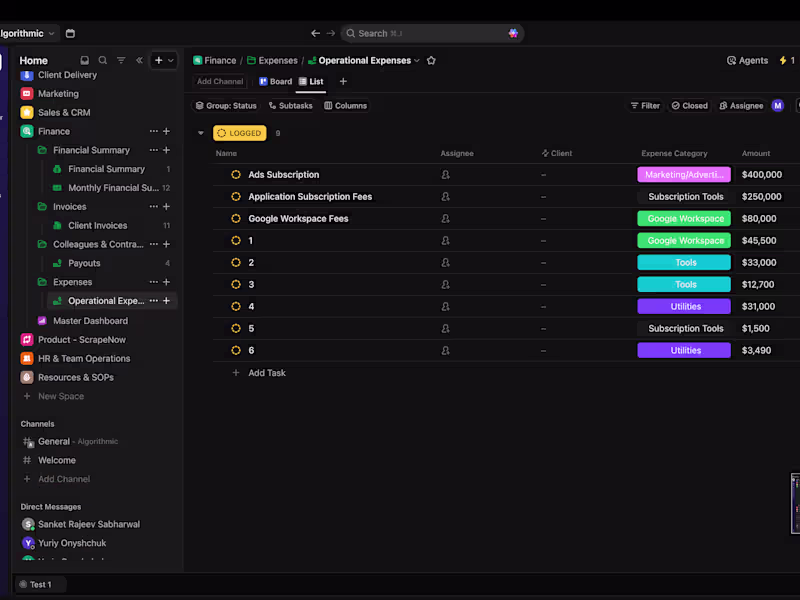This screenshot has height=600, width=800.
Task: Click the pink Marketing/Advertising category tag
Action: pyautogui.click(x=684, y=175)
